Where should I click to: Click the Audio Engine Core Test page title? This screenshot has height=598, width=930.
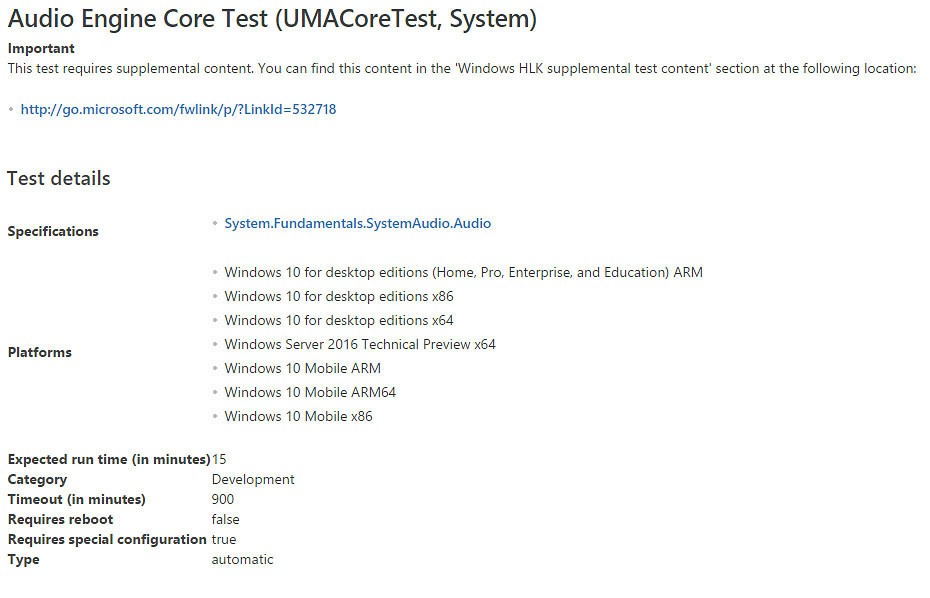coord(272,19)
